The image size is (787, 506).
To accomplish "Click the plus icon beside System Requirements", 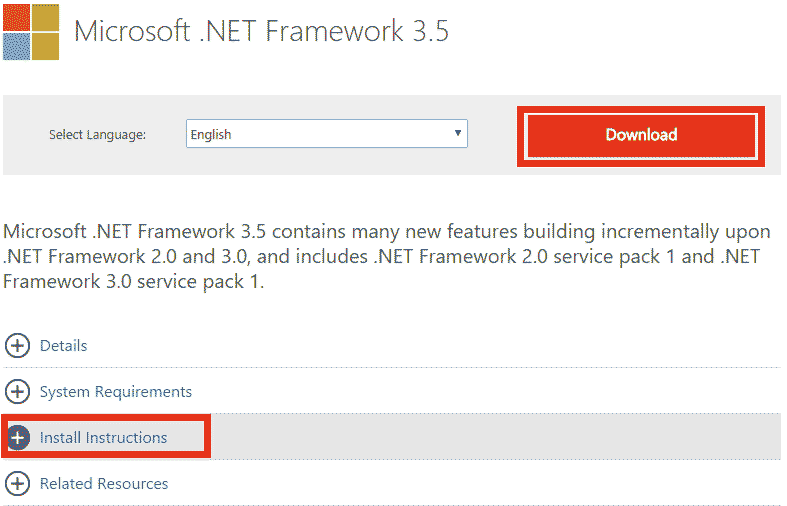I will [x=18, y=392].
